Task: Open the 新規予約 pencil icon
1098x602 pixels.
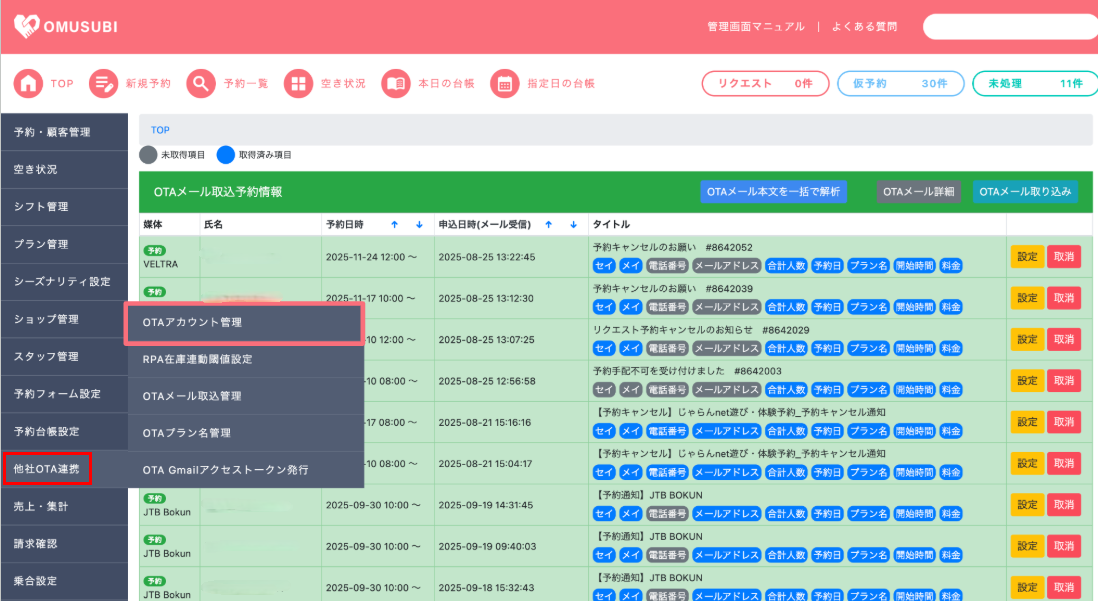Action: tap(104, 83)
